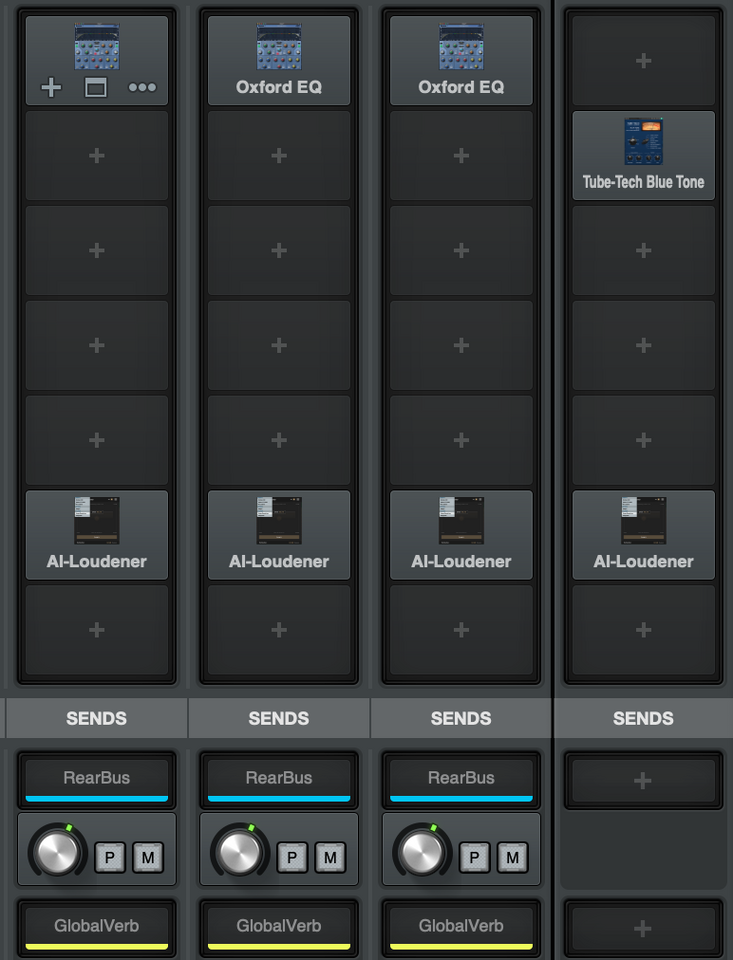This screenshot has width=733, height=960.
Task: Open the RearBus send selector on the first strip
Action: 97,780
